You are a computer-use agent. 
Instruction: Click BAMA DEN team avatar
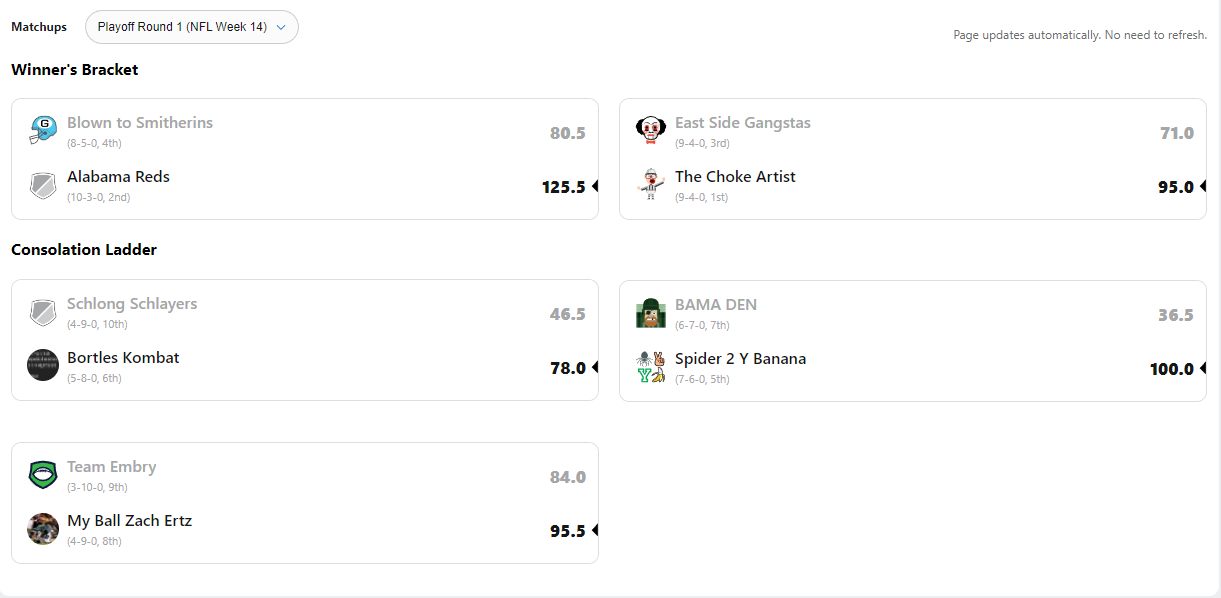click(x=651, y=313)
